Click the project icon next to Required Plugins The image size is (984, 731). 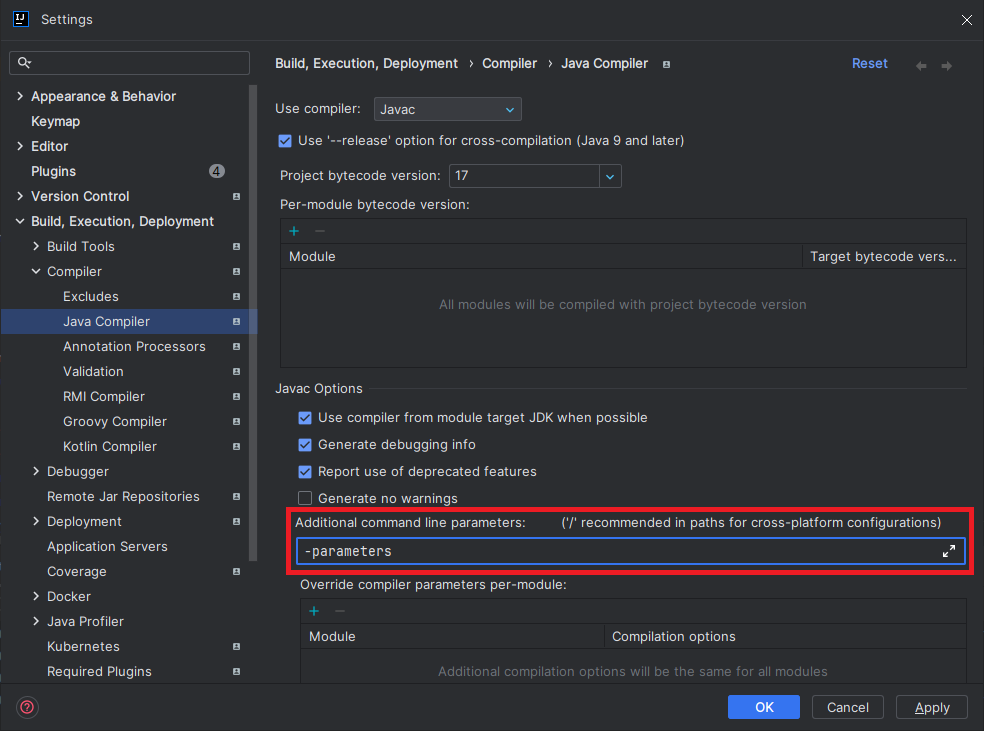pyautogui.click(x=237, y=671)
